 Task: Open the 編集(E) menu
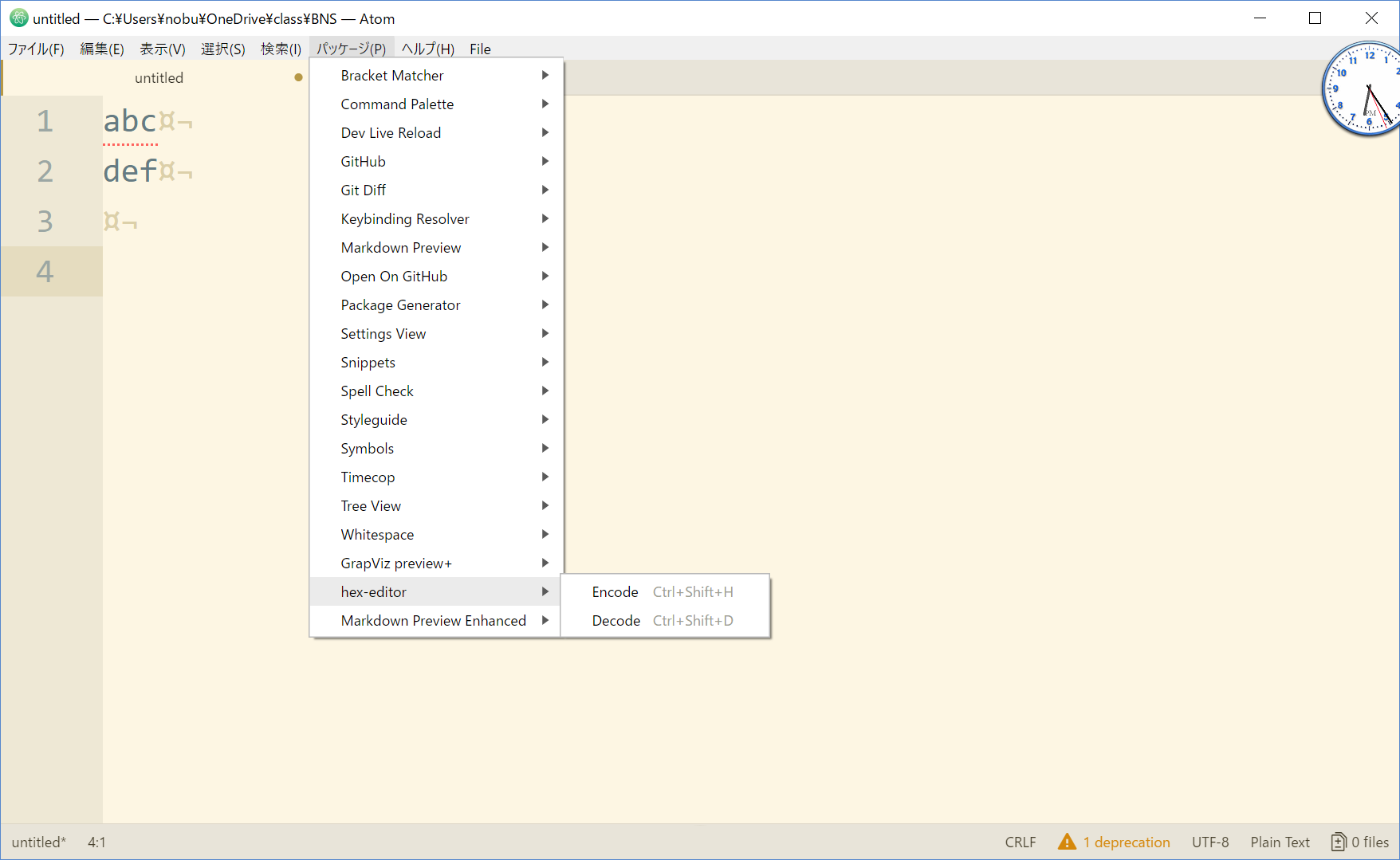102,49
